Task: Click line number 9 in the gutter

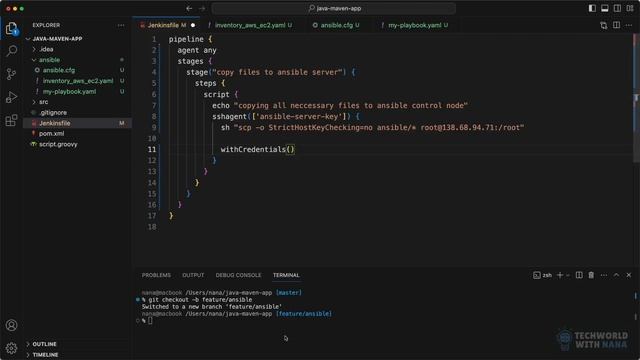Action: click(x=153, y=127)
